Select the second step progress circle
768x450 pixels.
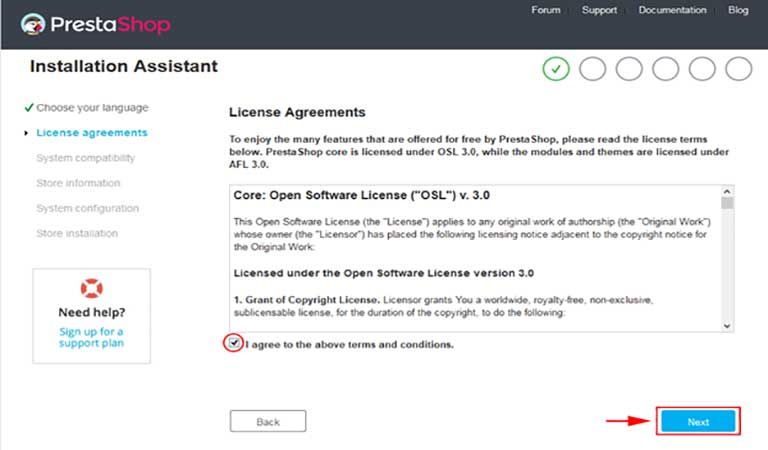point(592,69)
